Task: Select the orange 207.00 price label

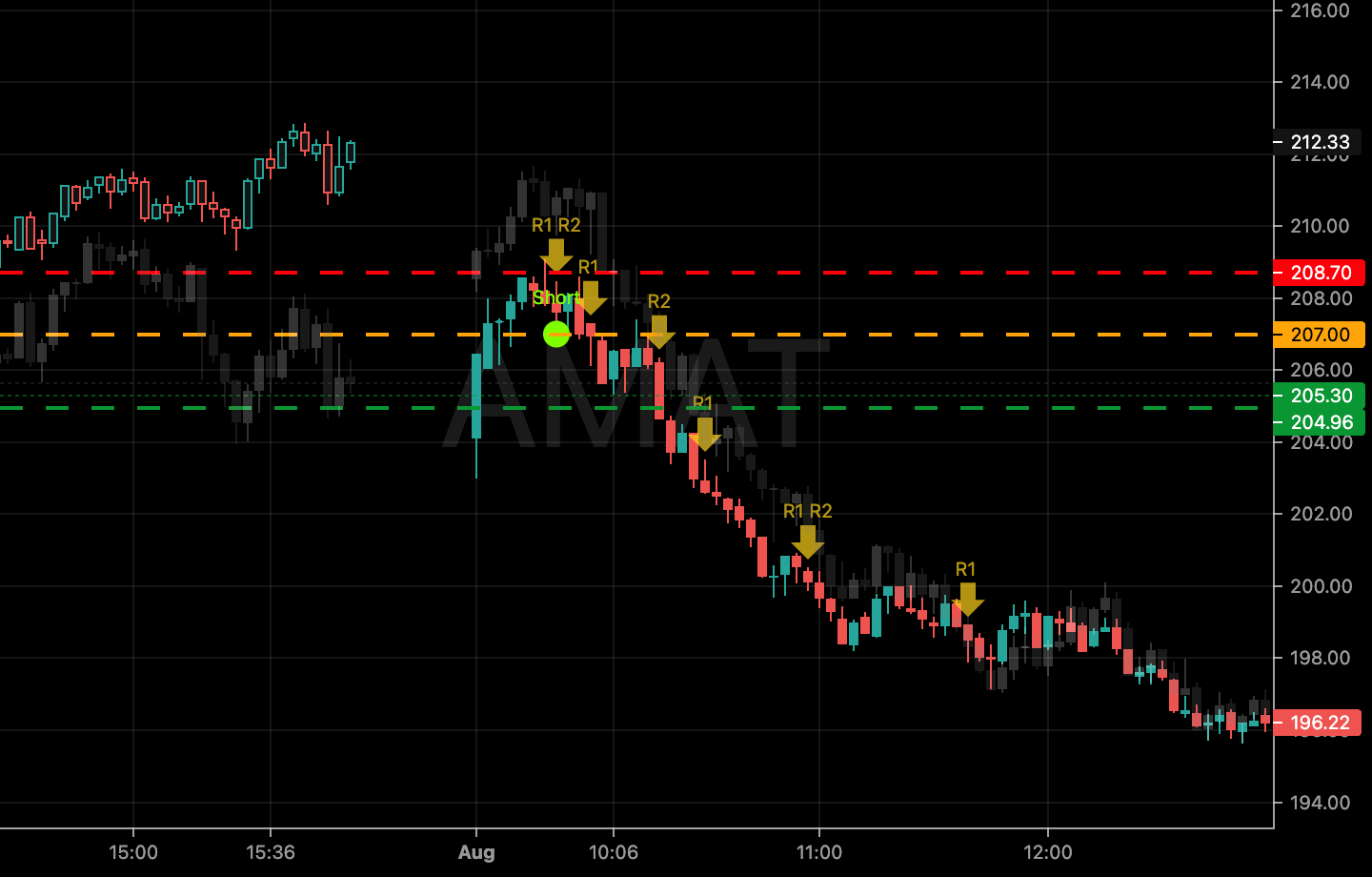Action: click(x=1320, y=335)
